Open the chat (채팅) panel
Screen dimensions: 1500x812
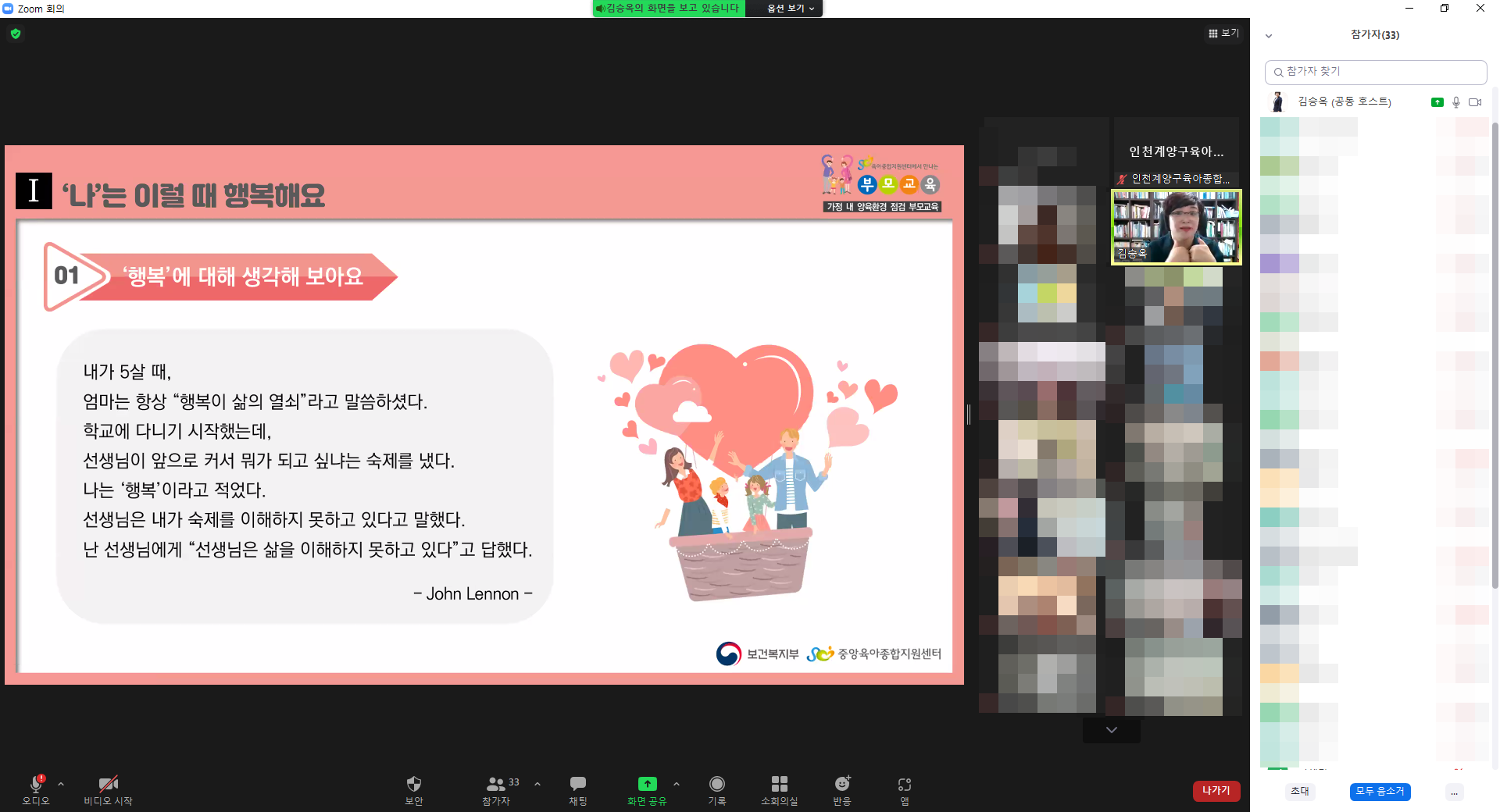577,784
